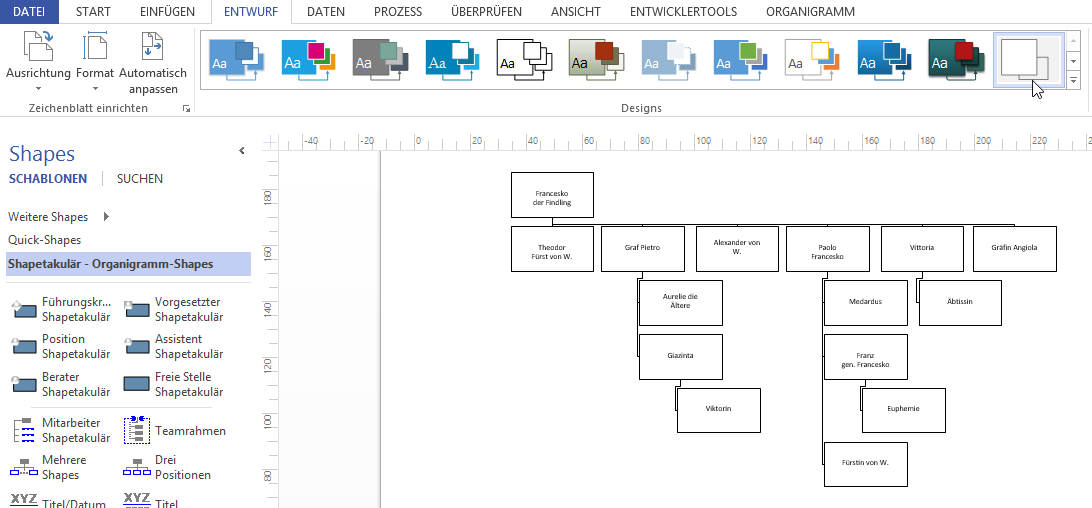Select the Assistent Shapetakulär shape icon
This screenshot has width=1092, height=508.
[x=138, y=346]
